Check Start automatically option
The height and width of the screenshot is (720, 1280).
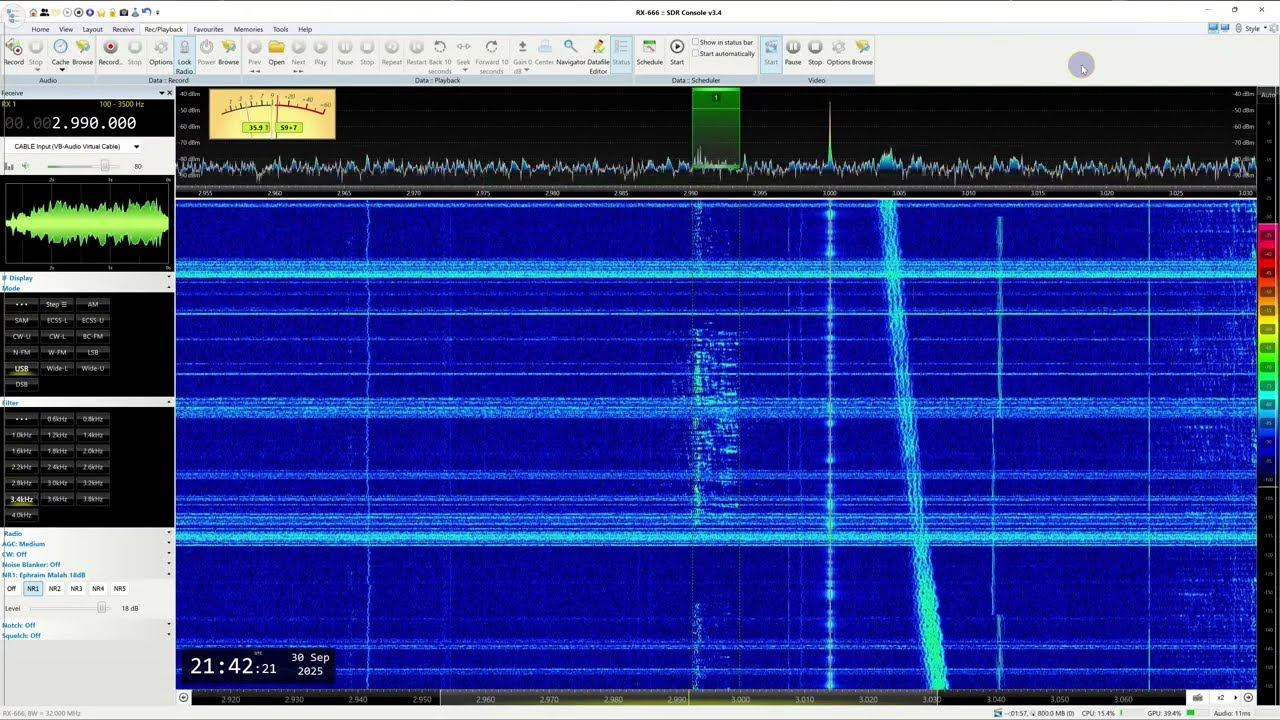click(x=695, y=54)
